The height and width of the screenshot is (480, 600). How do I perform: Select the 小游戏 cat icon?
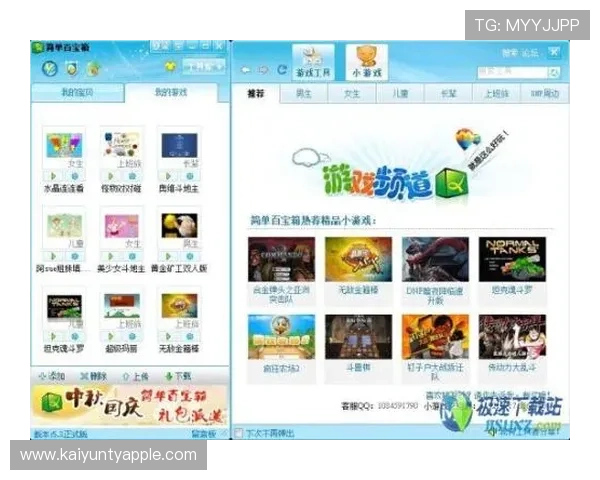coord(367,62)
